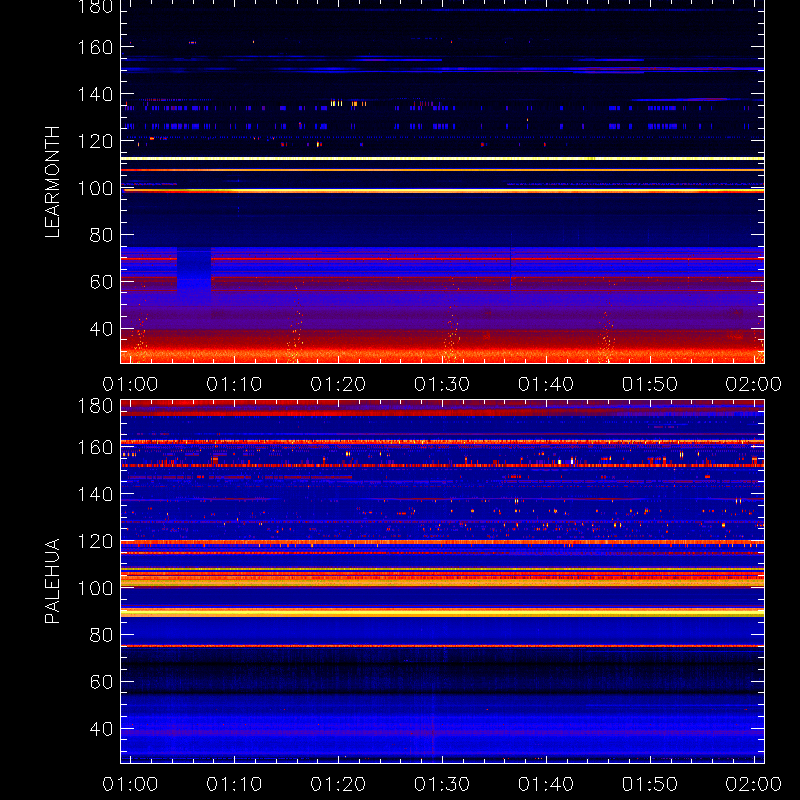Click the PALEHUA axis title
Screen dimensions: 800x800
point(52,581)
